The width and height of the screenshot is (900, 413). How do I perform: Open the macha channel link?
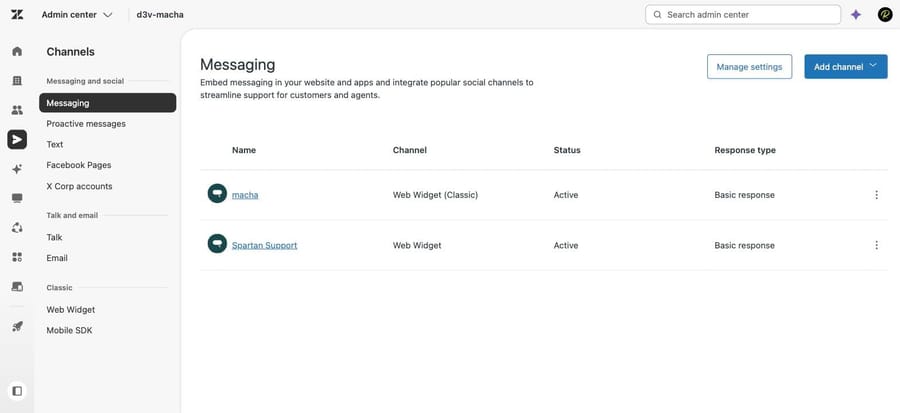pos(245,195)
